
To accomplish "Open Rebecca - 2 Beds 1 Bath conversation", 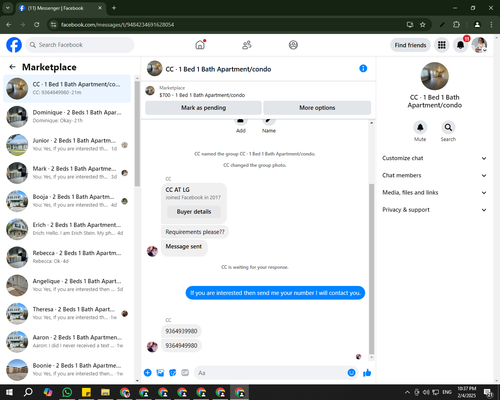I will (x=68, y=257).
